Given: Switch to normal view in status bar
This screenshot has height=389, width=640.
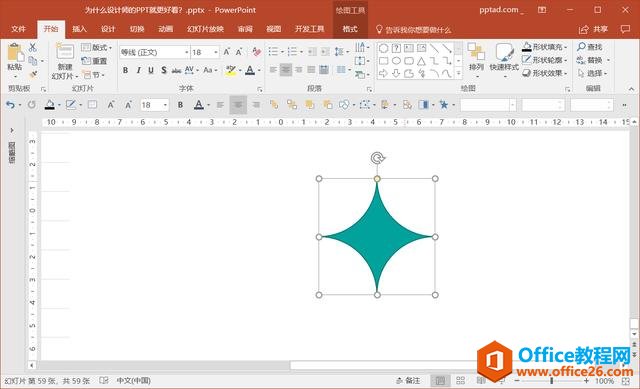Looking at the screenshot, I should [x=440, y=380].
